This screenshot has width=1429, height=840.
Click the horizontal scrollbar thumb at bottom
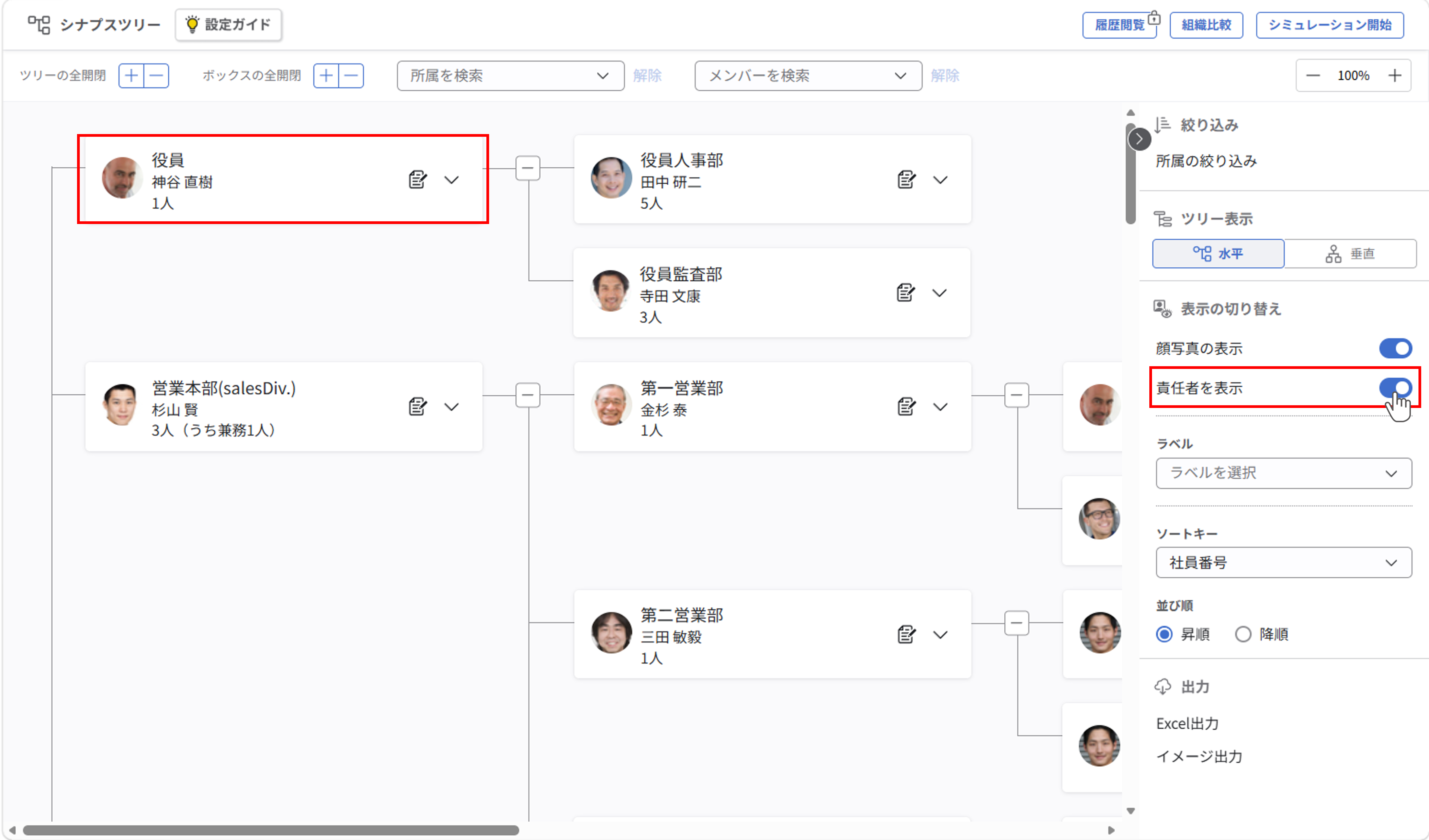pyautogui.click(x=271, y=830)
